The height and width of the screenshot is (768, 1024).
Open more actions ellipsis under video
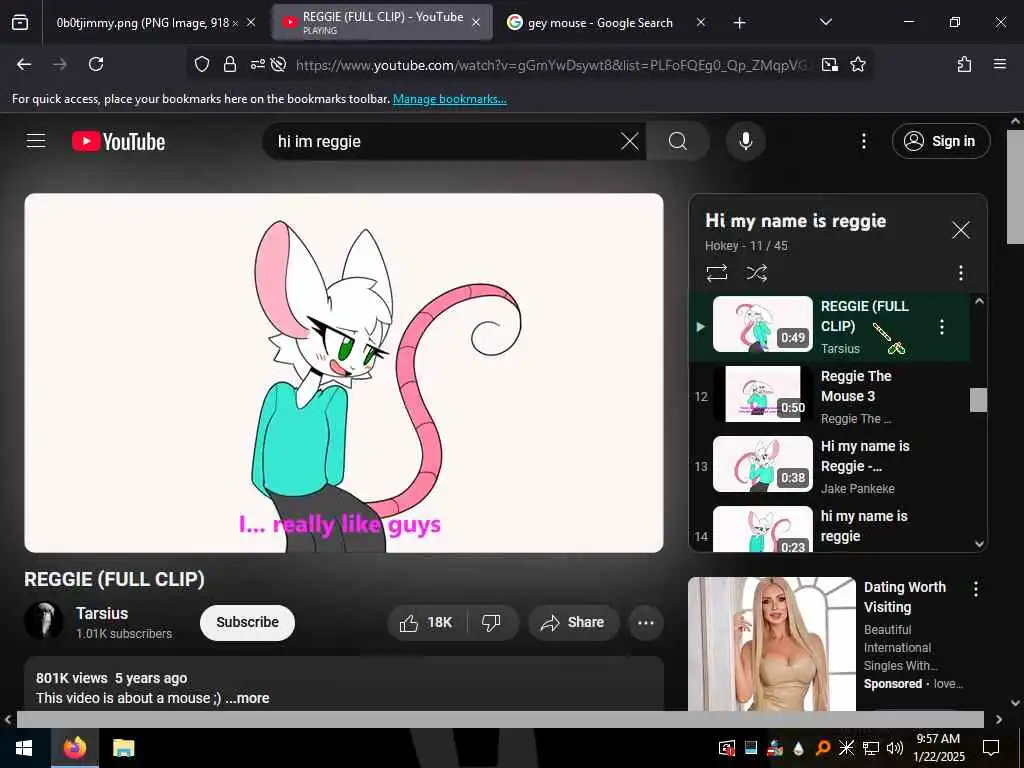point(645,622)
